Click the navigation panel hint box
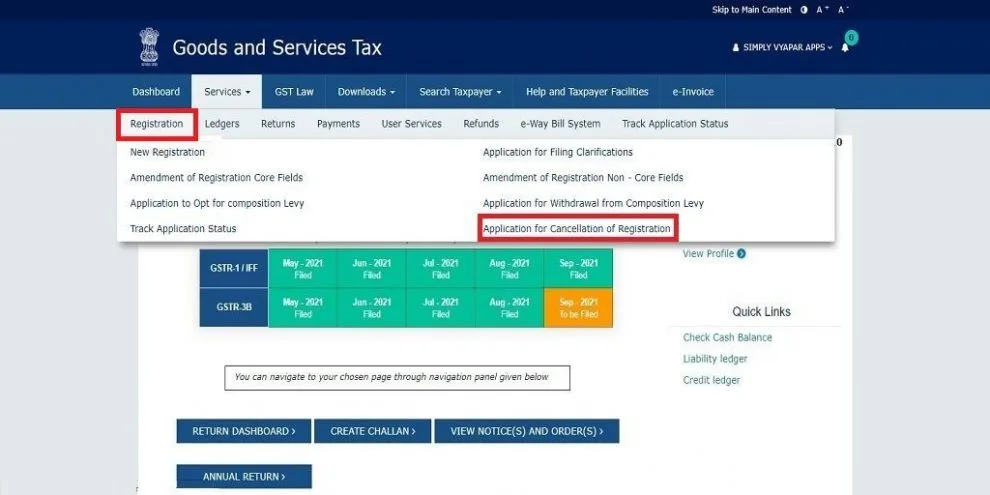990x495 pixels. (397, 378)
